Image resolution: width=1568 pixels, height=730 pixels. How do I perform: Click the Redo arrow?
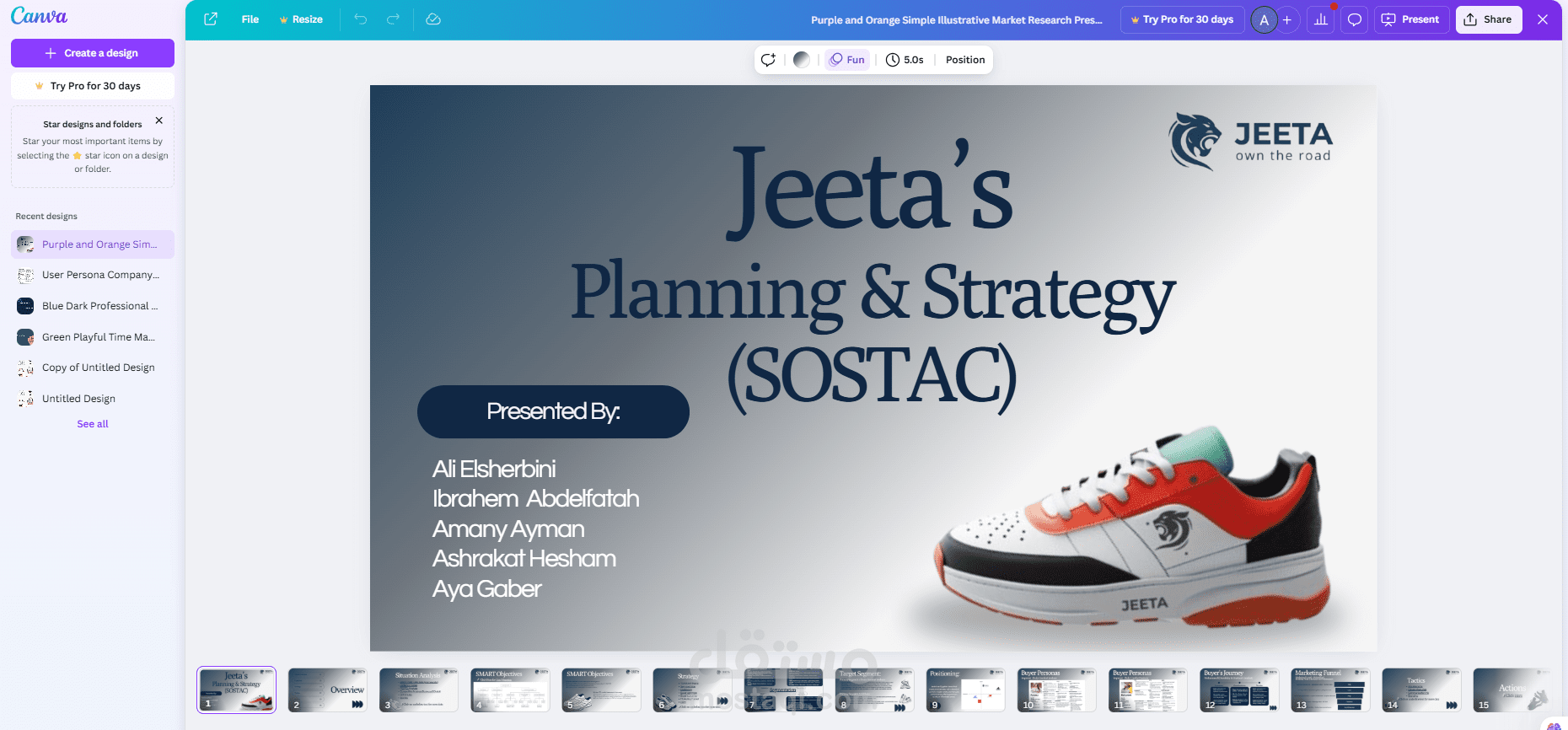393,19
